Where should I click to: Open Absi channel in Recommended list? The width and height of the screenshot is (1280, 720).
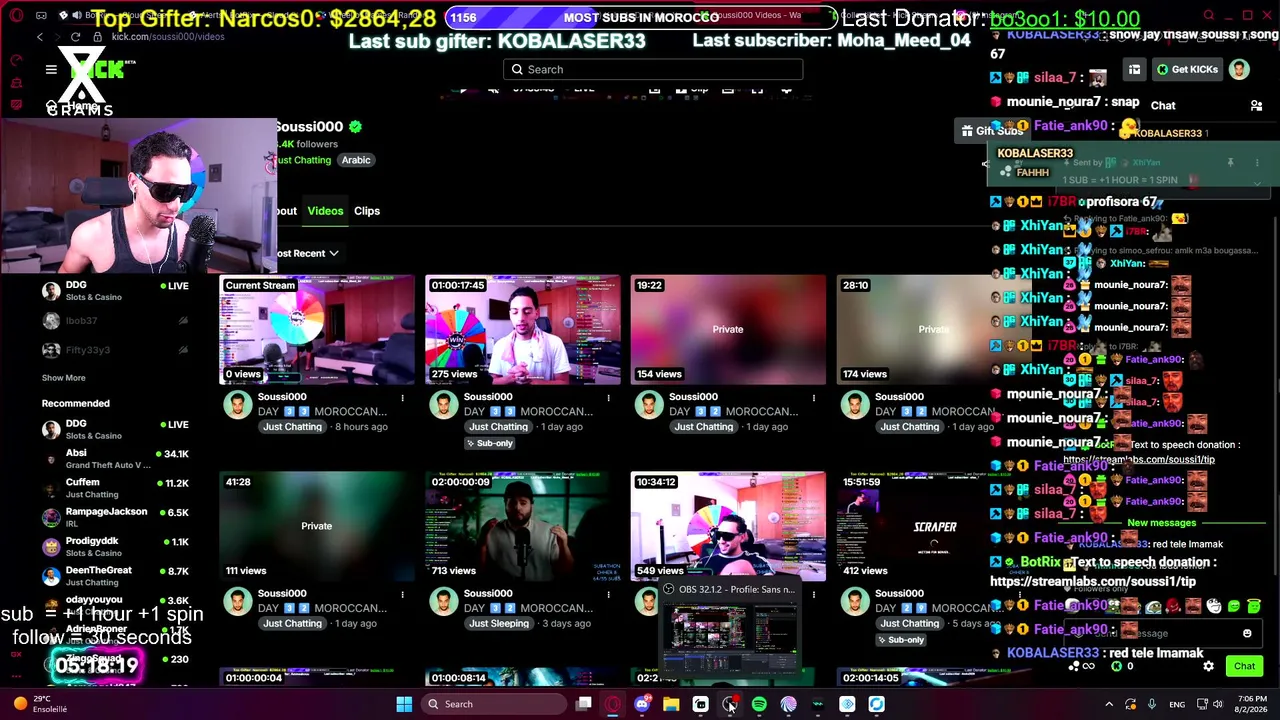point(114,459)
